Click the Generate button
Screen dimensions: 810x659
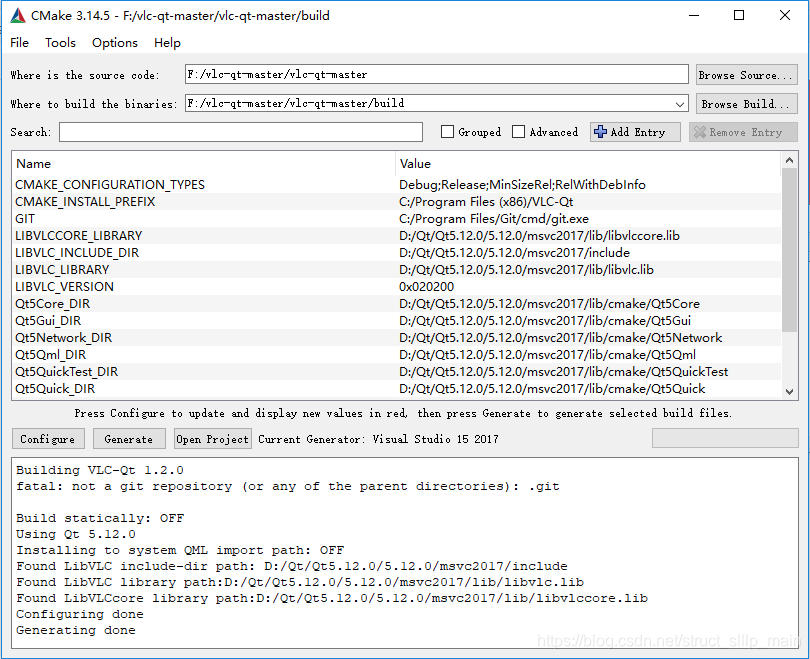[x=129, y=439]
